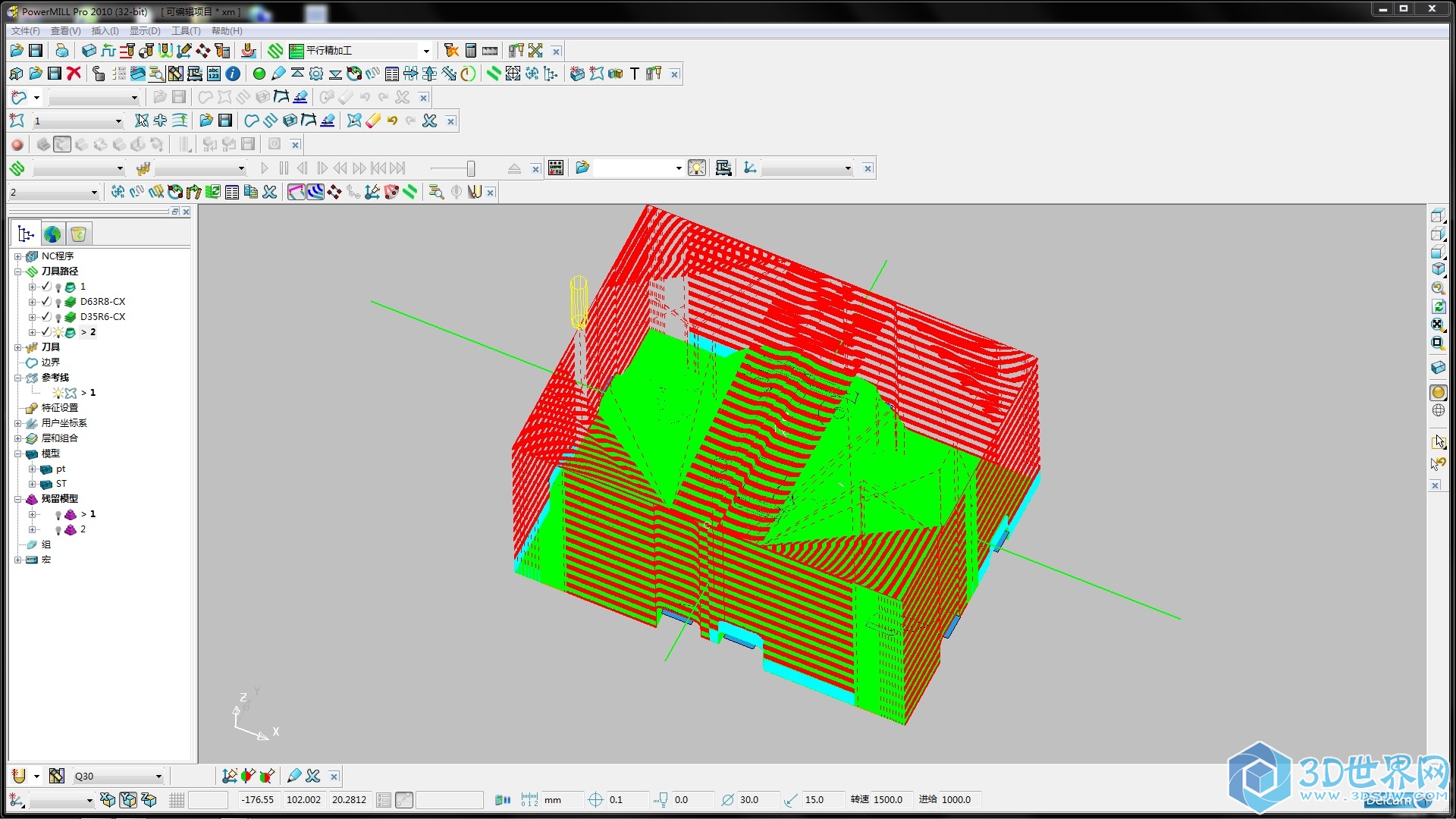1456x819 pixels.
Task: Collapse the 残留模型 tree node
Action: click(x=17, y=499)
